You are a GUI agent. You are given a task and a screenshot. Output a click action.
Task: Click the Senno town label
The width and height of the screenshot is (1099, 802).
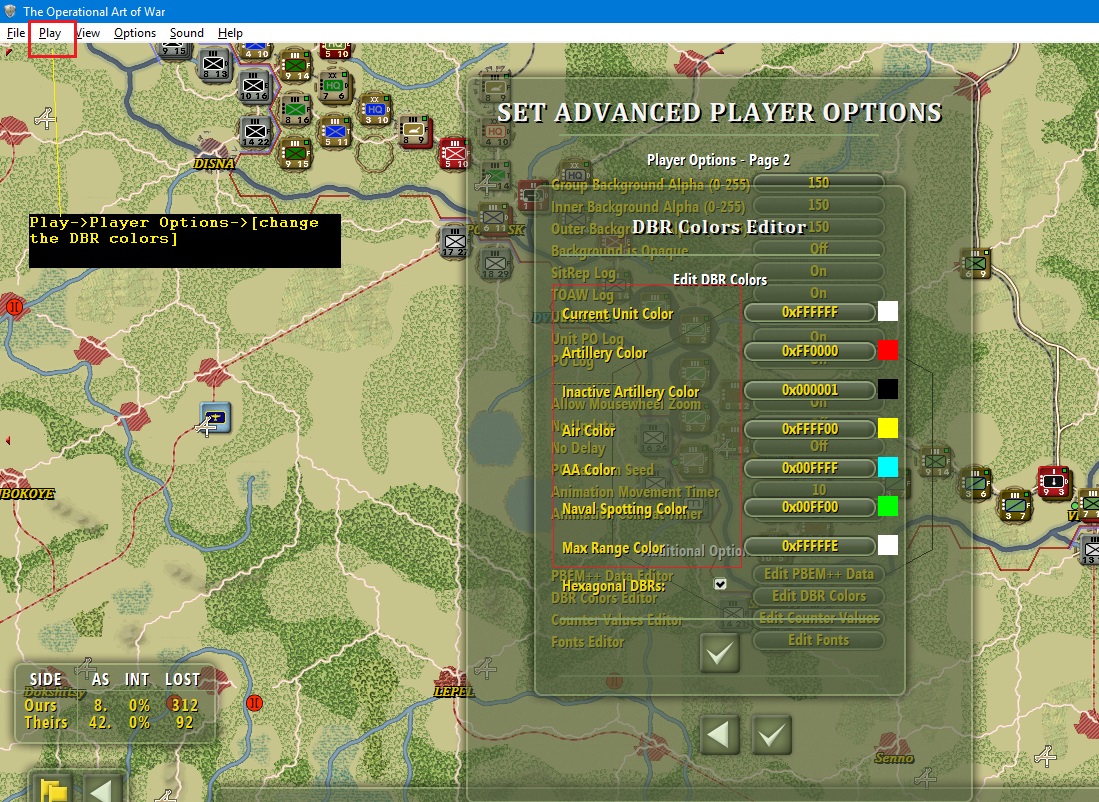(x=894, y=758)
